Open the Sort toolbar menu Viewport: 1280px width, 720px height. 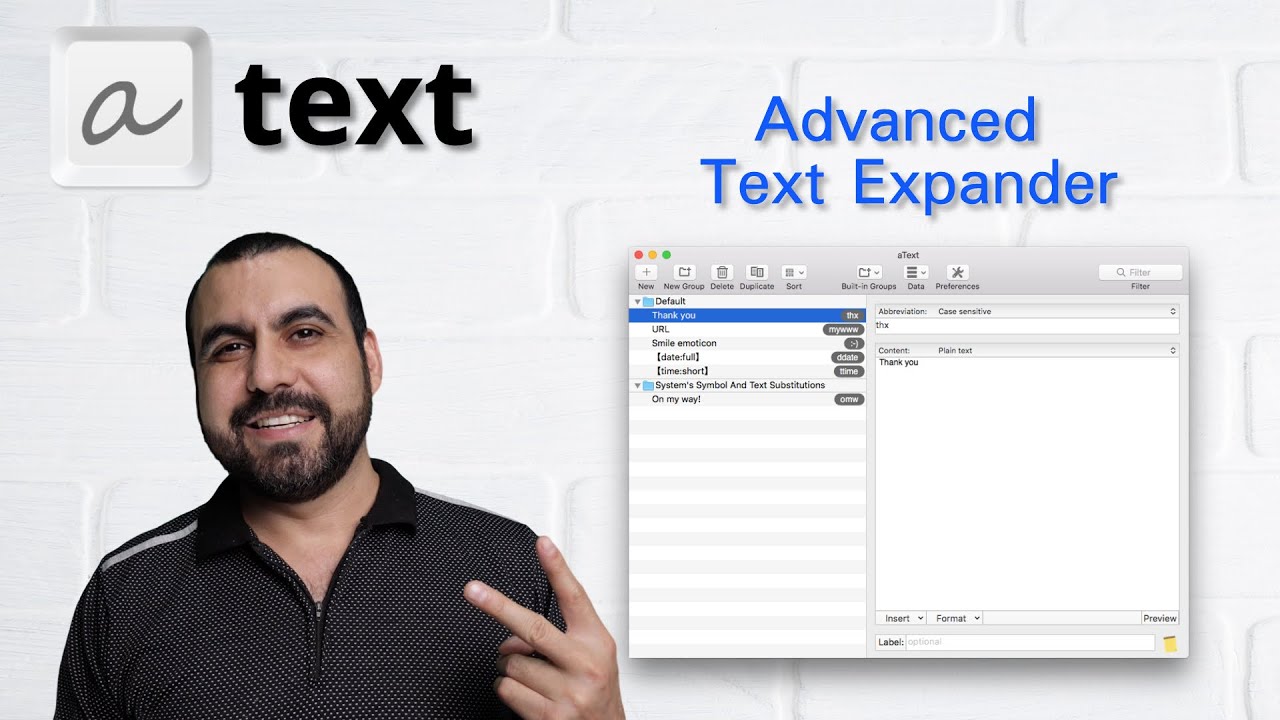point(793,272)
